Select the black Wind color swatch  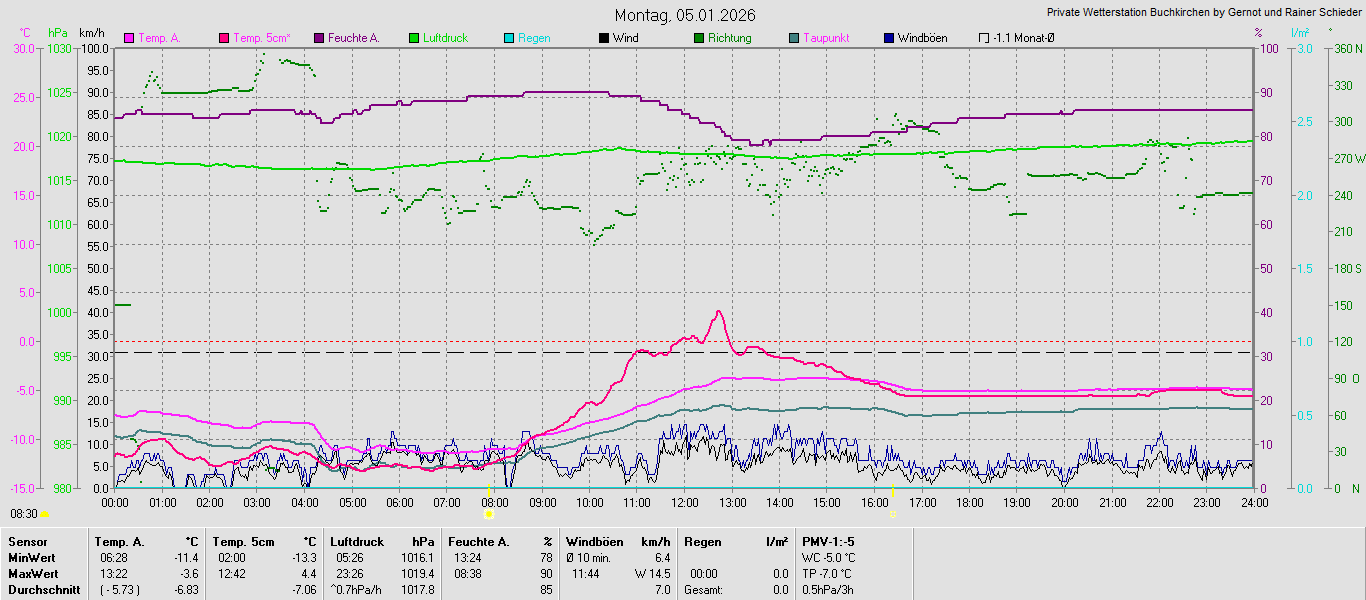[603, 39]
